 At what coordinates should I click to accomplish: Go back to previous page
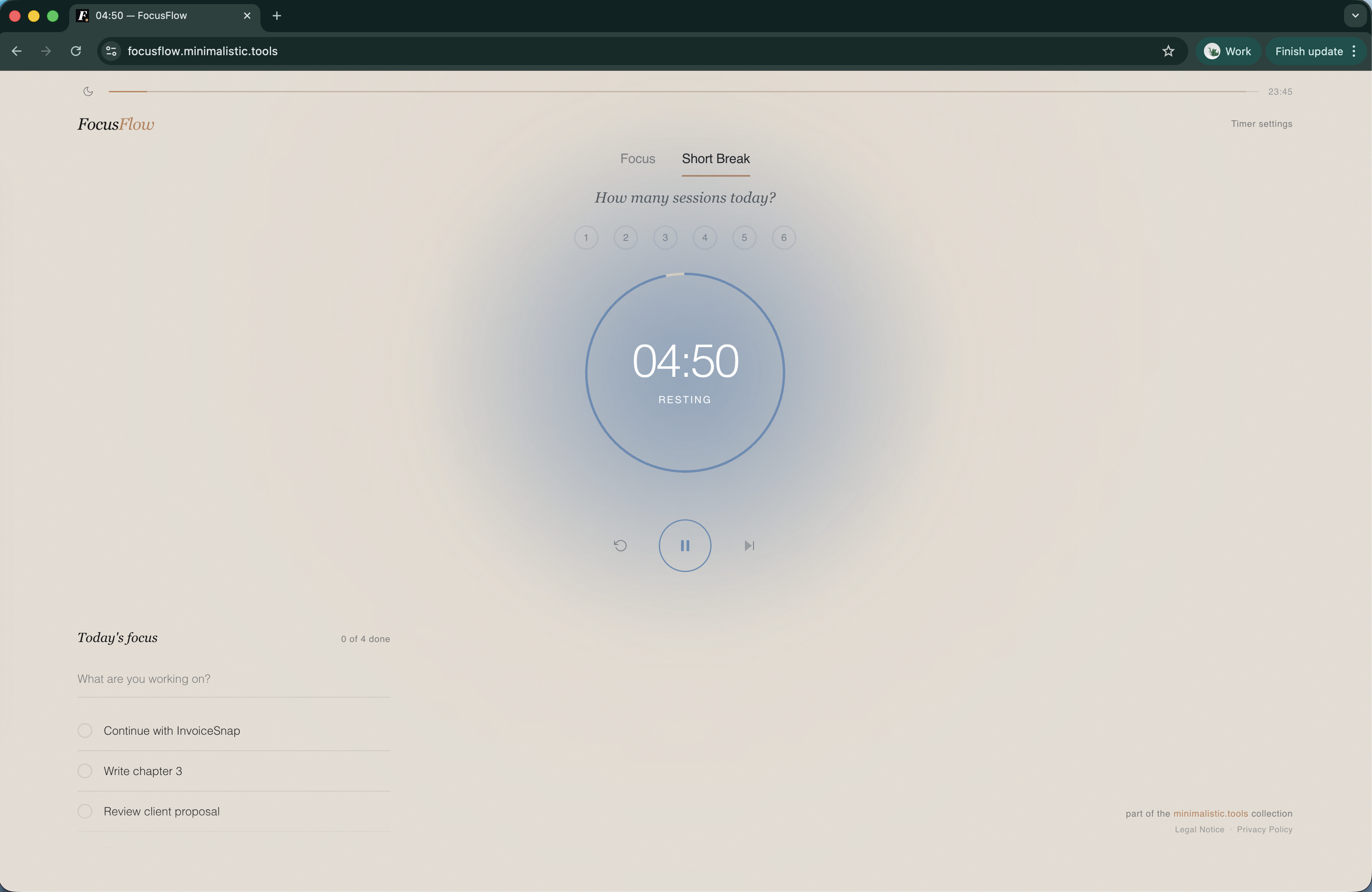click(x=17, y=51)
